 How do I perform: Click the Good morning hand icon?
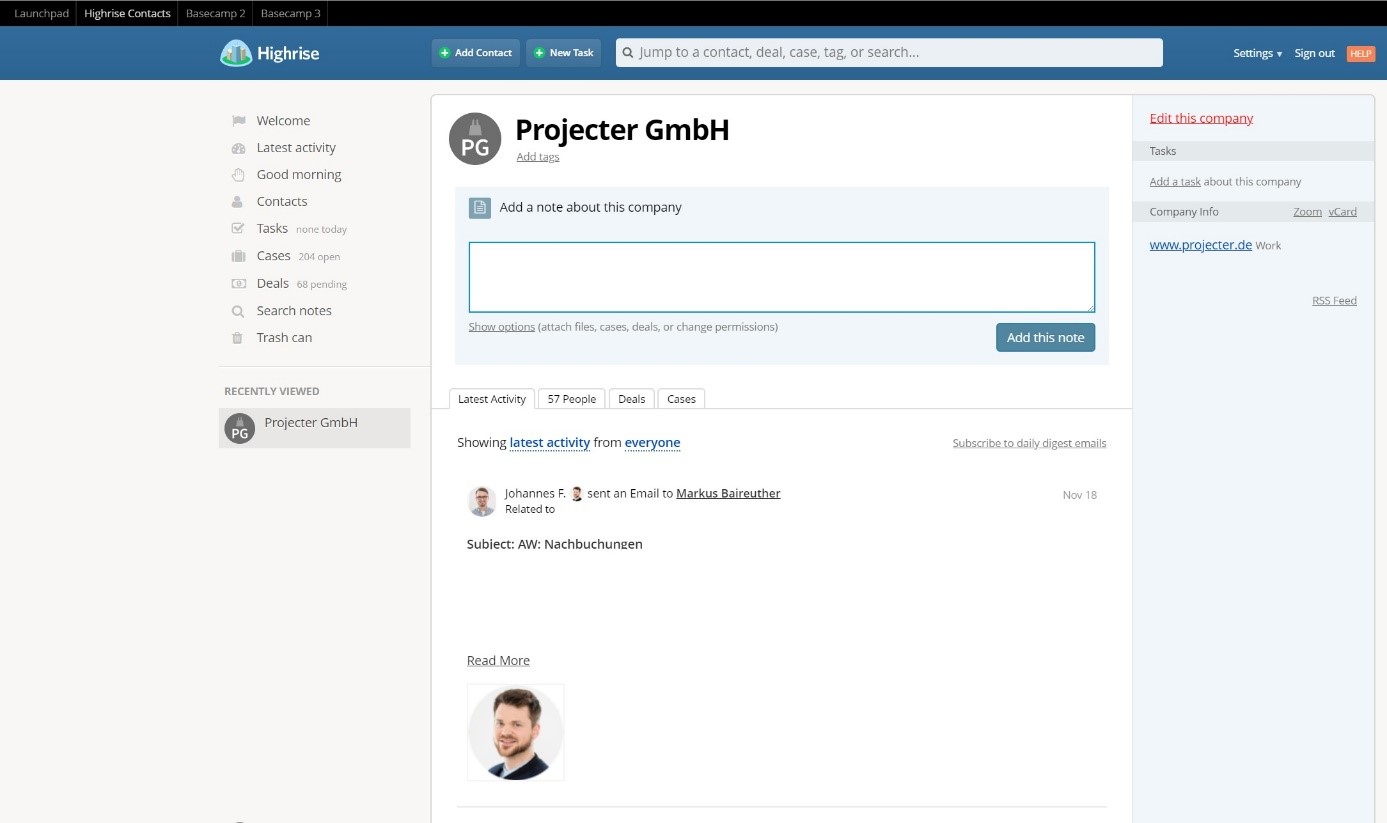click(238, 175)
